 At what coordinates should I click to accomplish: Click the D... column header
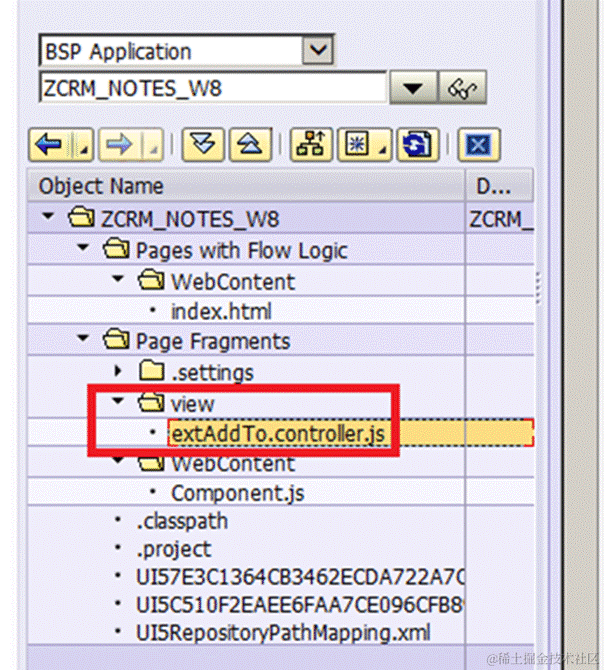[x=499, y=186]
